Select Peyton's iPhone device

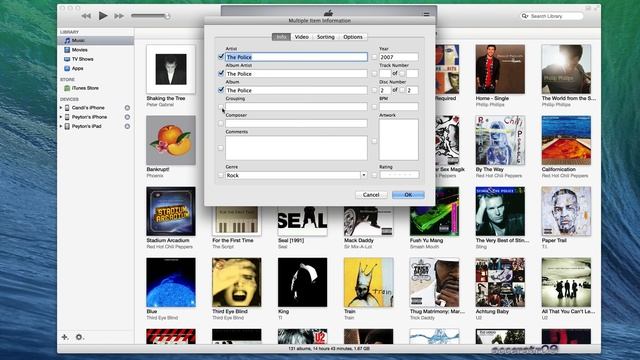[89, 117]
